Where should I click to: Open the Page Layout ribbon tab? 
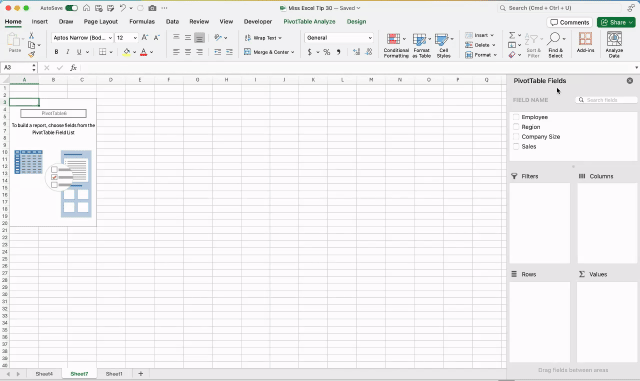(100, 22)
